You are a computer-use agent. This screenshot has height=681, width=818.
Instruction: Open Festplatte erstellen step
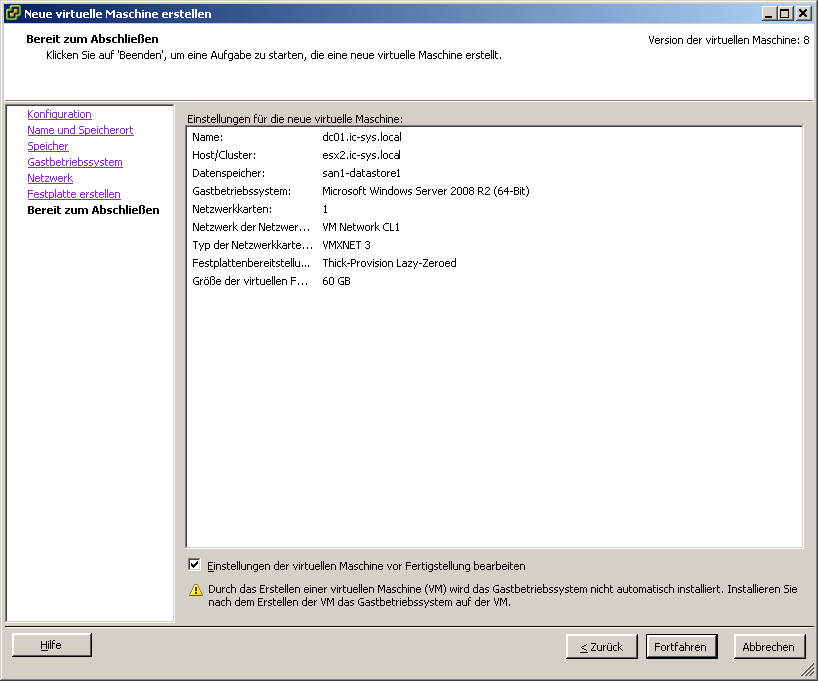point(74,194)
